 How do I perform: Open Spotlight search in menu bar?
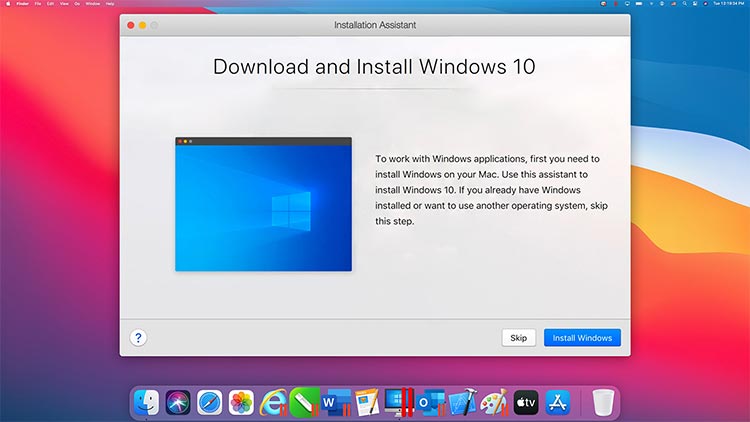pyautogui.click(x=684, y=3)
